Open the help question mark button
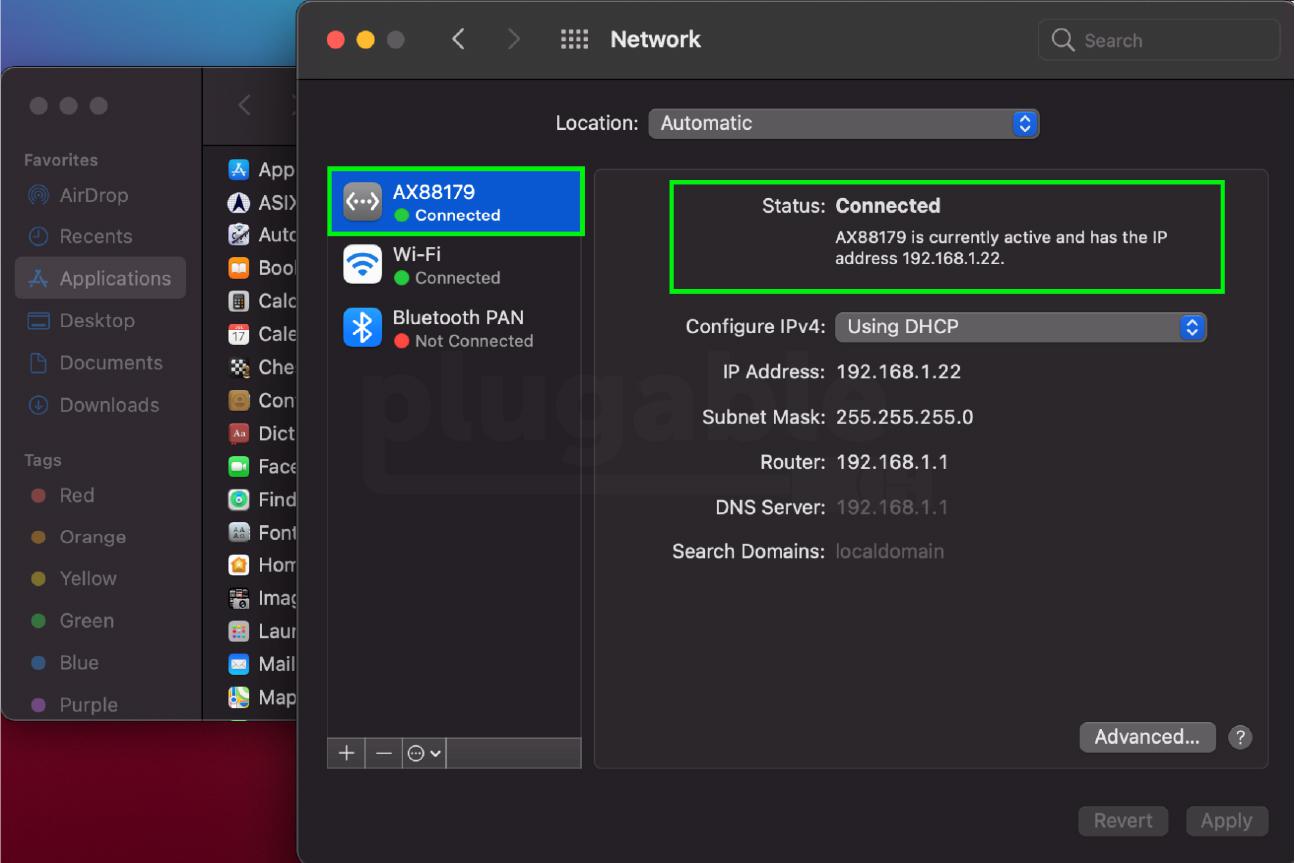 1240,738
